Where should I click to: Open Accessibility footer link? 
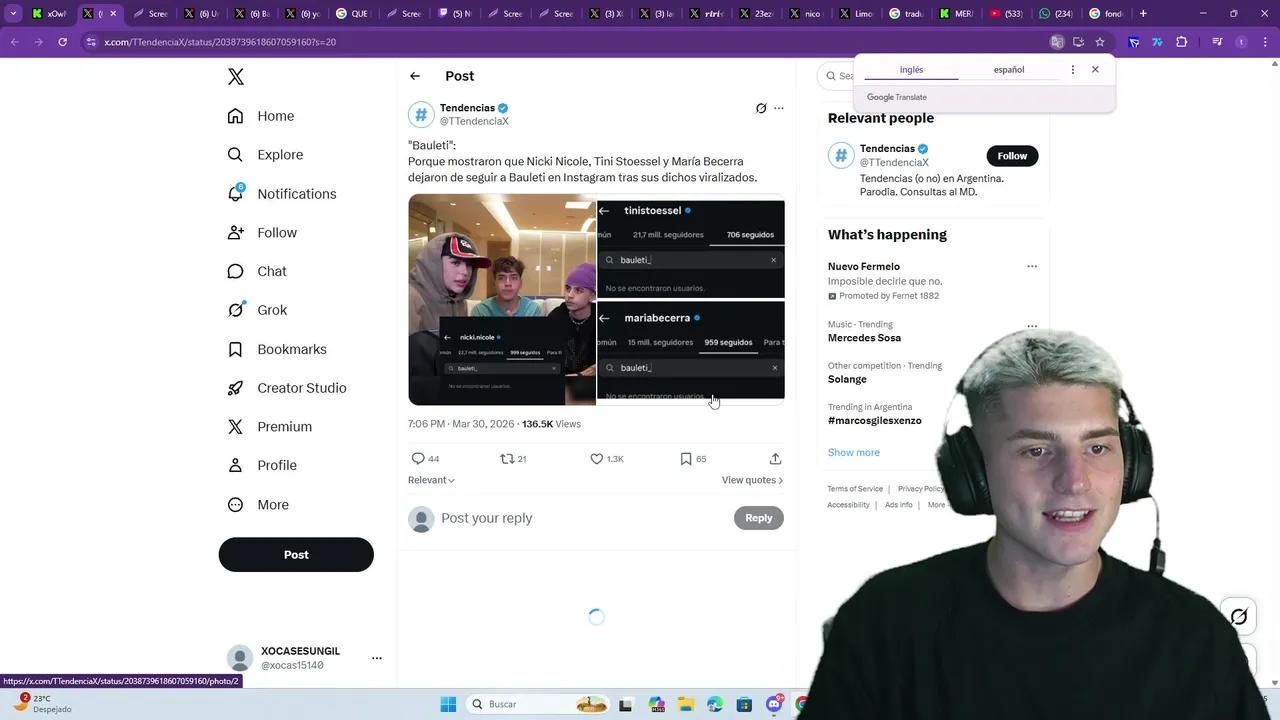[x=848, y=505]
